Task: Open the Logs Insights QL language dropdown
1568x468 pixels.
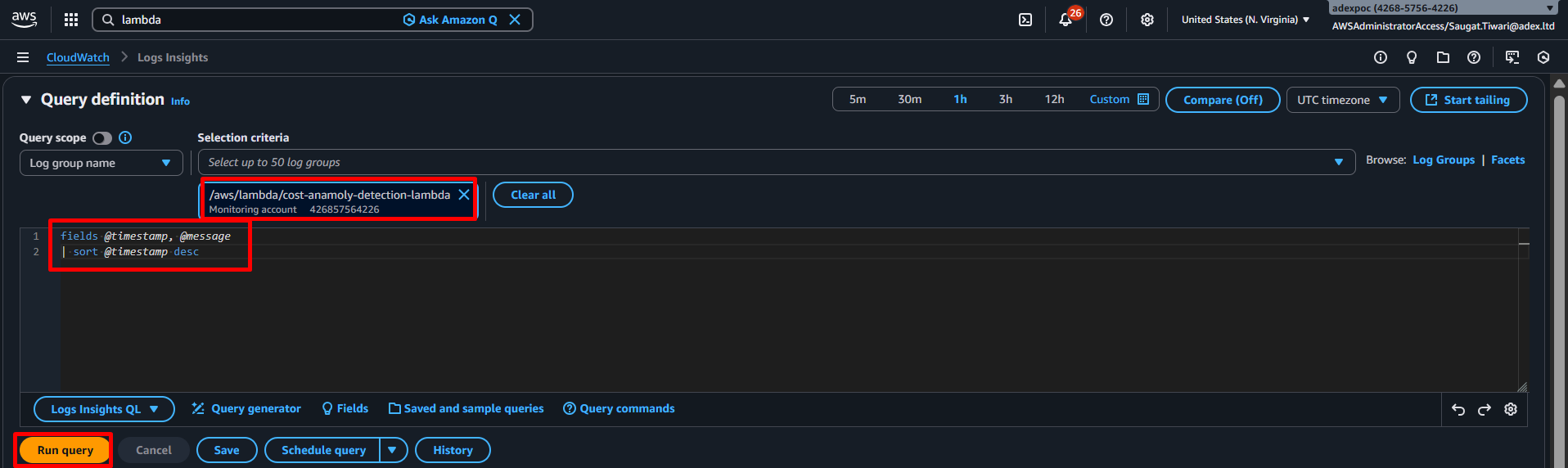Action: (104, 409)
